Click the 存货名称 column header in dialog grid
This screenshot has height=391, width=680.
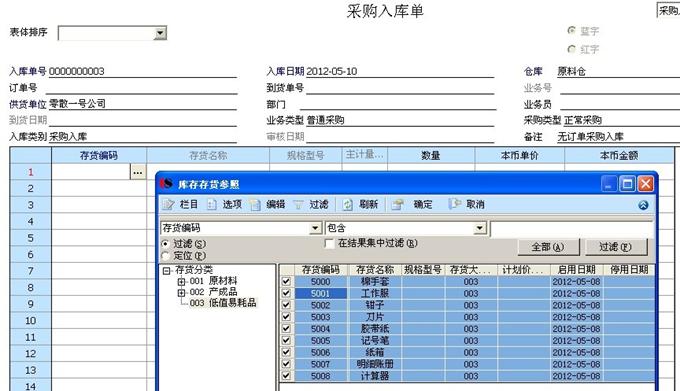point(375,270)
